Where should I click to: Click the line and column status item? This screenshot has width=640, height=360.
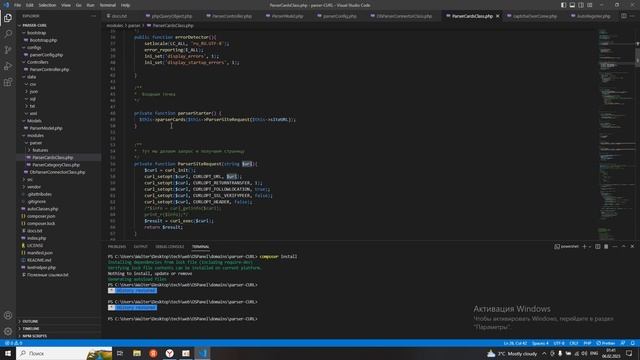point(515,343)
